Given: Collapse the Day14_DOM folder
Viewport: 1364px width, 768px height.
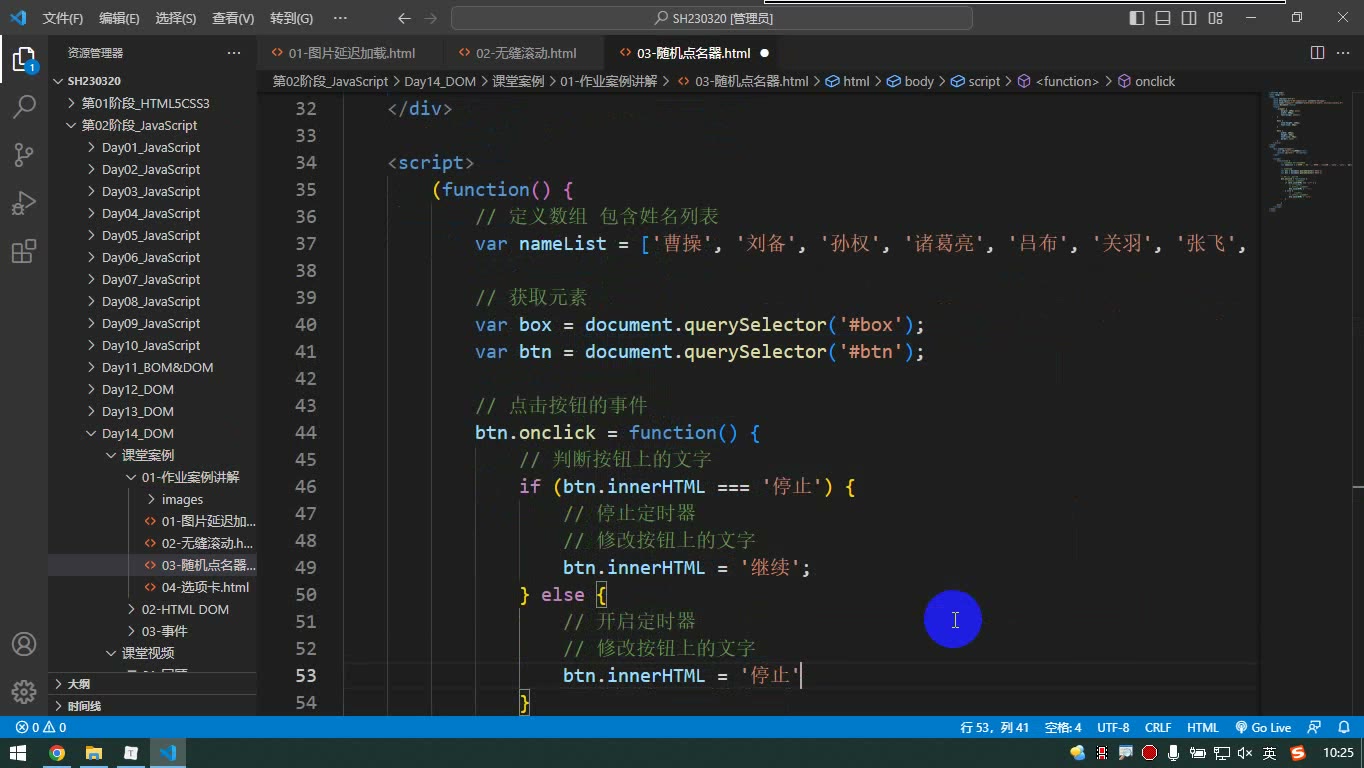Looking at the screenshot, I should pyautogui.click(x=152, y=433).
